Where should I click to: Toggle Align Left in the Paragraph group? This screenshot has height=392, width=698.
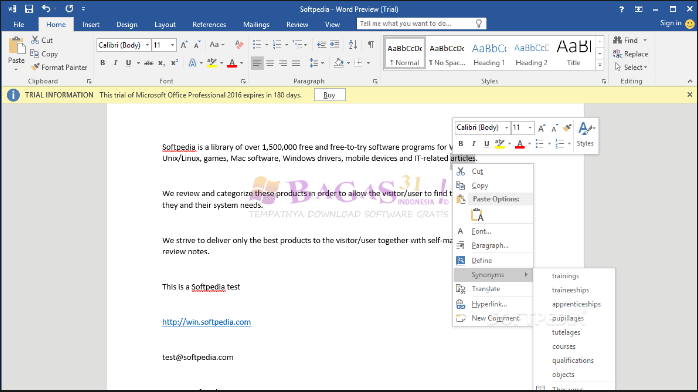pyautogui.click(x=257, y=63)
